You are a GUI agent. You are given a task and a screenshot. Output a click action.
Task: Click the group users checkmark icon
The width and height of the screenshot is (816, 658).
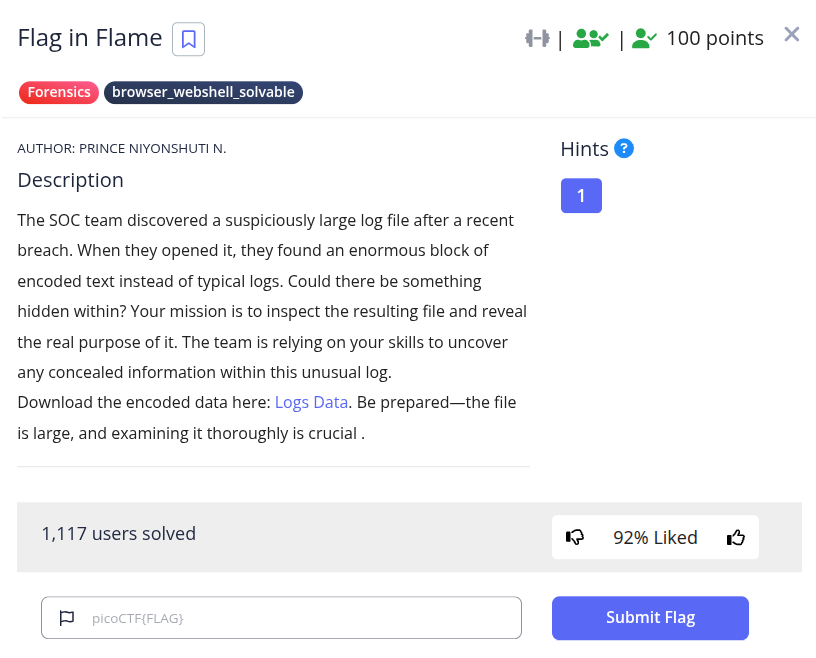(590, 39)
